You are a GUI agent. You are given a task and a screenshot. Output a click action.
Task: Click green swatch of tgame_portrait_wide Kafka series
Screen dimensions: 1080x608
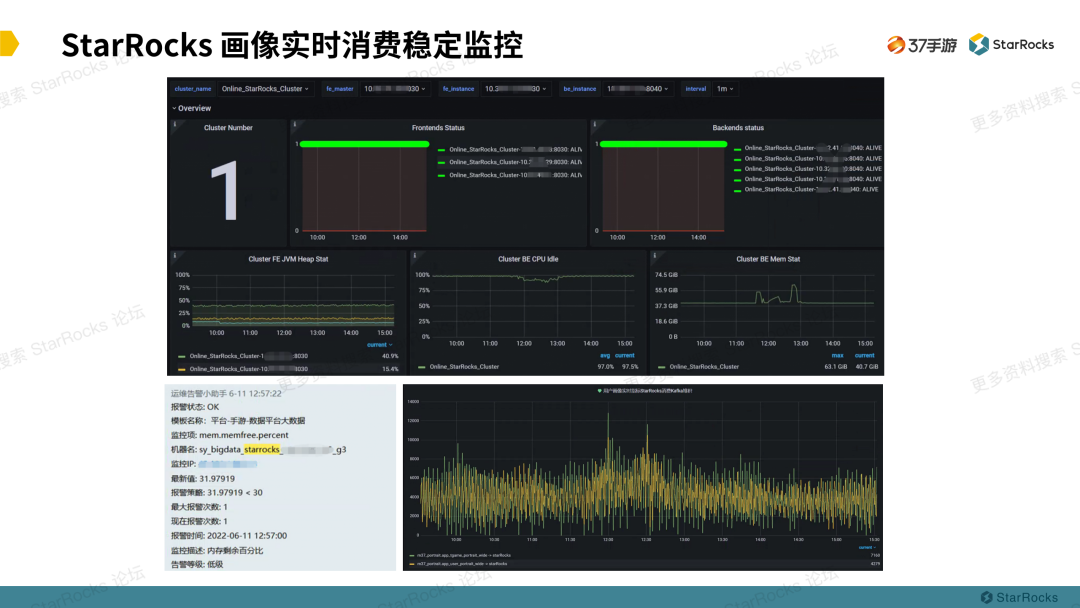[412, 556]
